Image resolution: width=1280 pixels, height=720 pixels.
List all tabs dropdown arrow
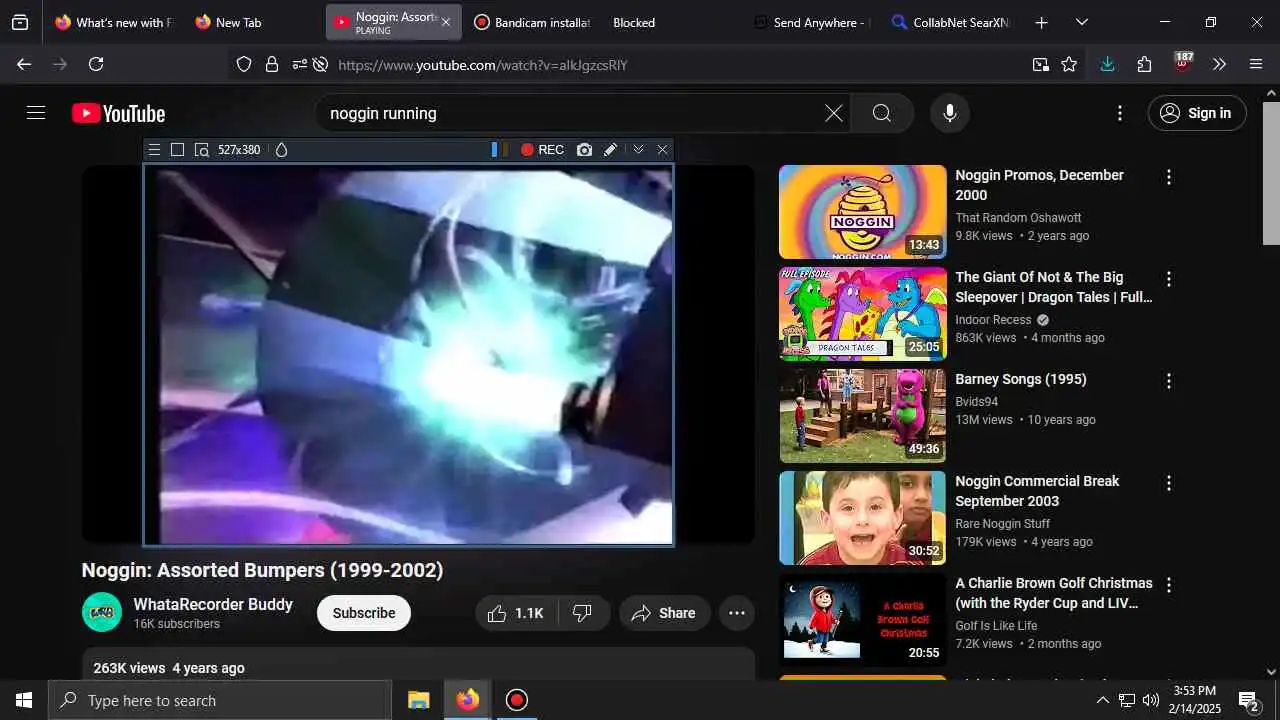(x=1082, y=22)
